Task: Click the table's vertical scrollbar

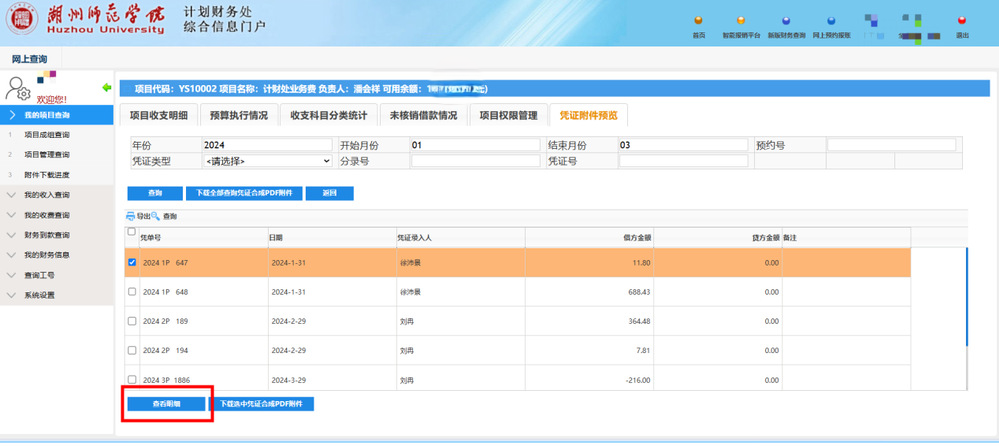Action: [967, 297]
